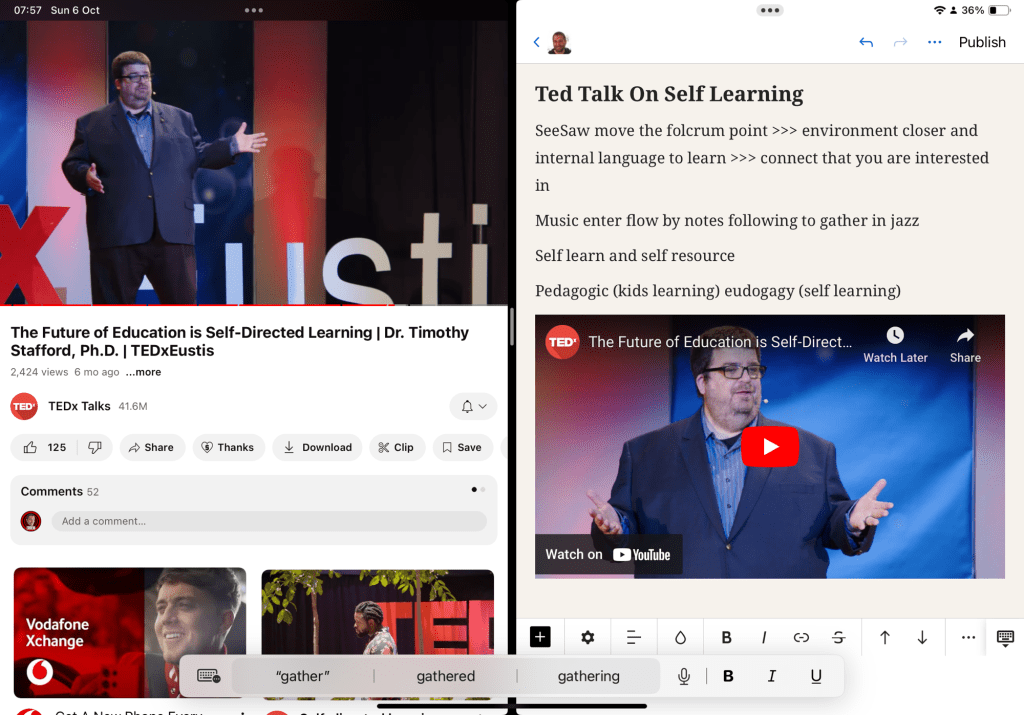Undo the last edit in the editor
Viewport: 1024px width, 715px height.
coord(866,42)
